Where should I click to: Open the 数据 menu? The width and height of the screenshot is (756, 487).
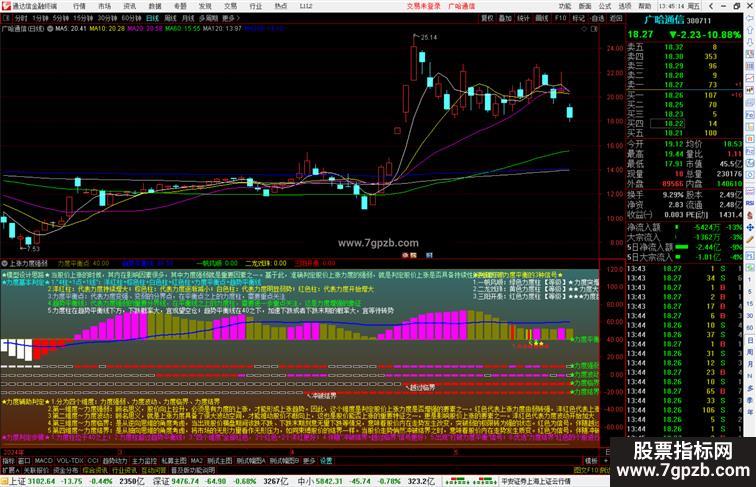[155, 6]
